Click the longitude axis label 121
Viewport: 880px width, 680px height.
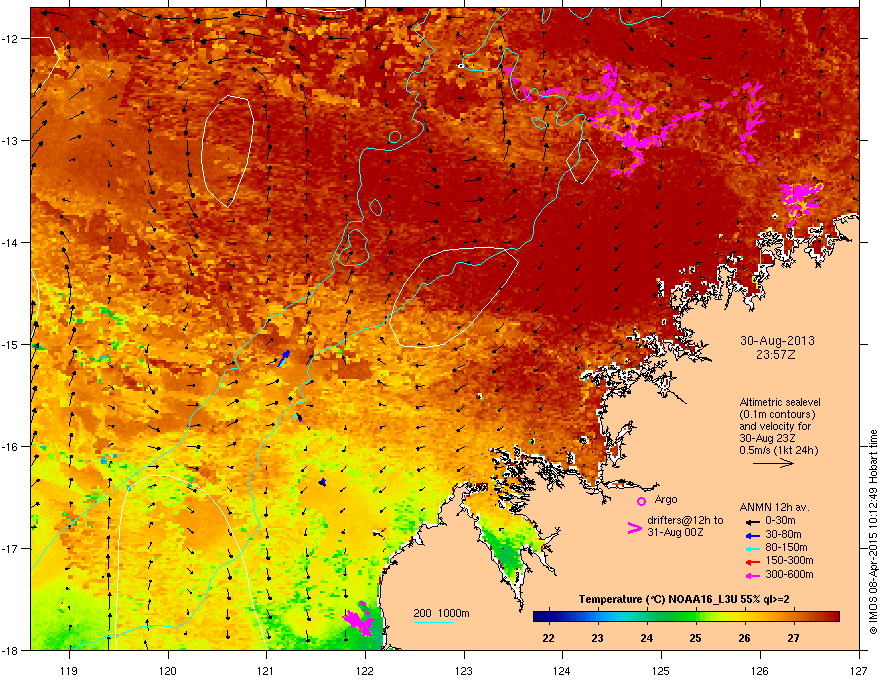tap(266, 670)
